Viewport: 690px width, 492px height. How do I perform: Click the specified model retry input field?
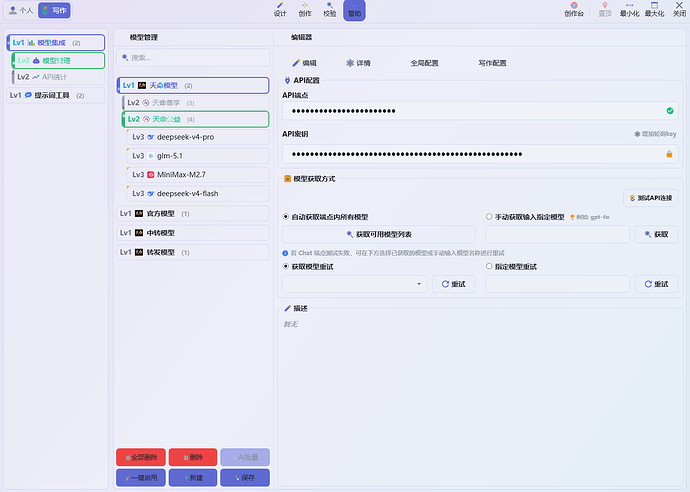558,284
